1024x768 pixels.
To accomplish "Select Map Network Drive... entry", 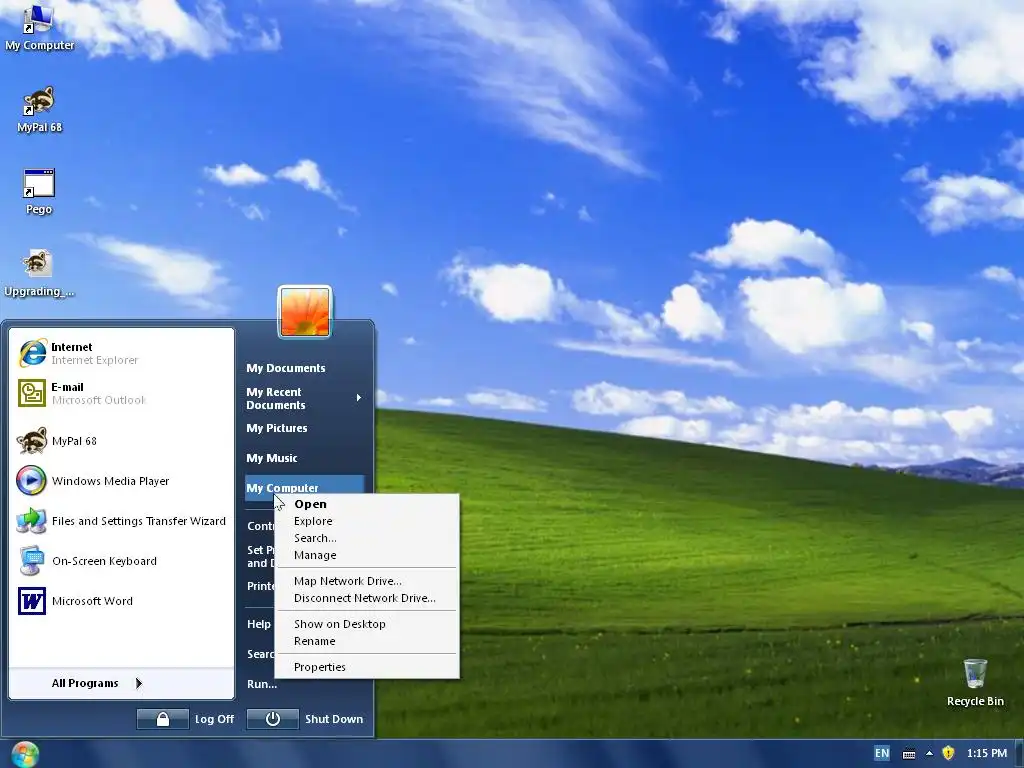I will (367, 581).
